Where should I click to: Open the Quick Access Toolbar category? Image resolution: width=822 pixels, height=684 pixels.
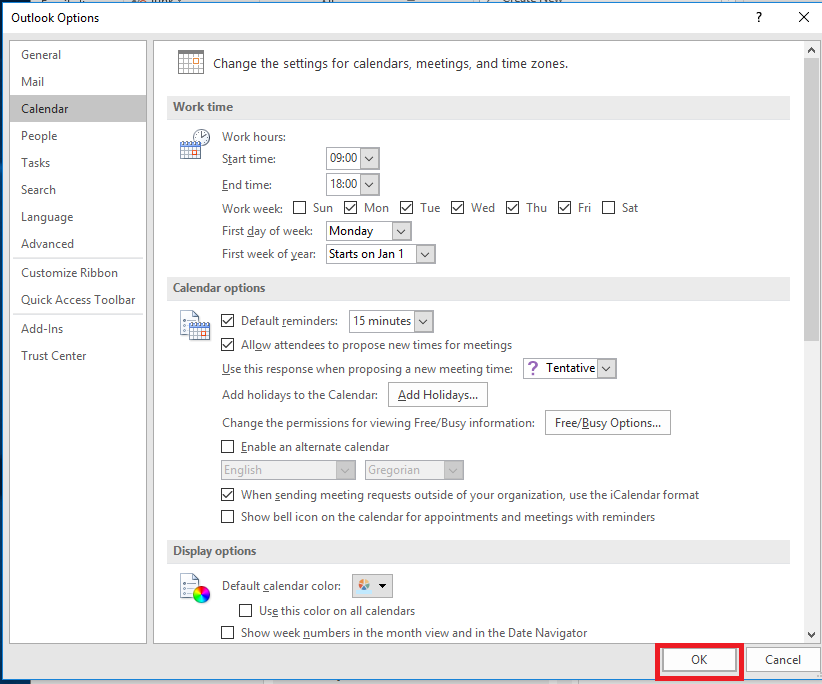(x=78, y=300)
